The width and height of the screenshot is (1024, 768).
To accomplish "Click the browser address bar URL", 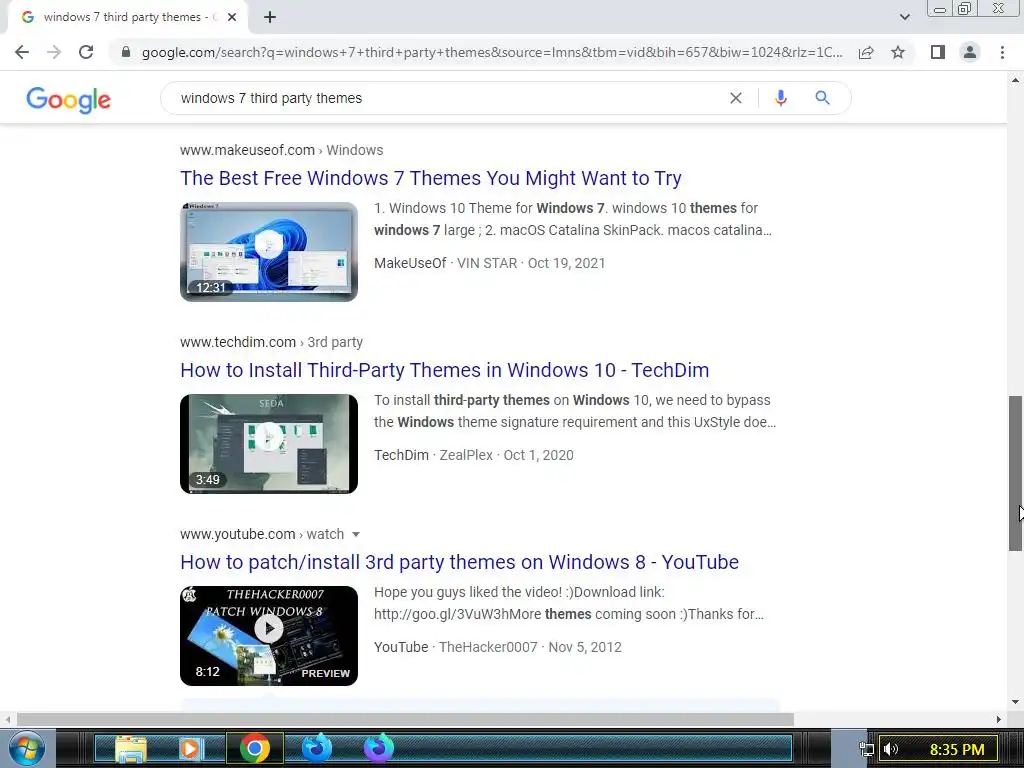I will (492, 52).
